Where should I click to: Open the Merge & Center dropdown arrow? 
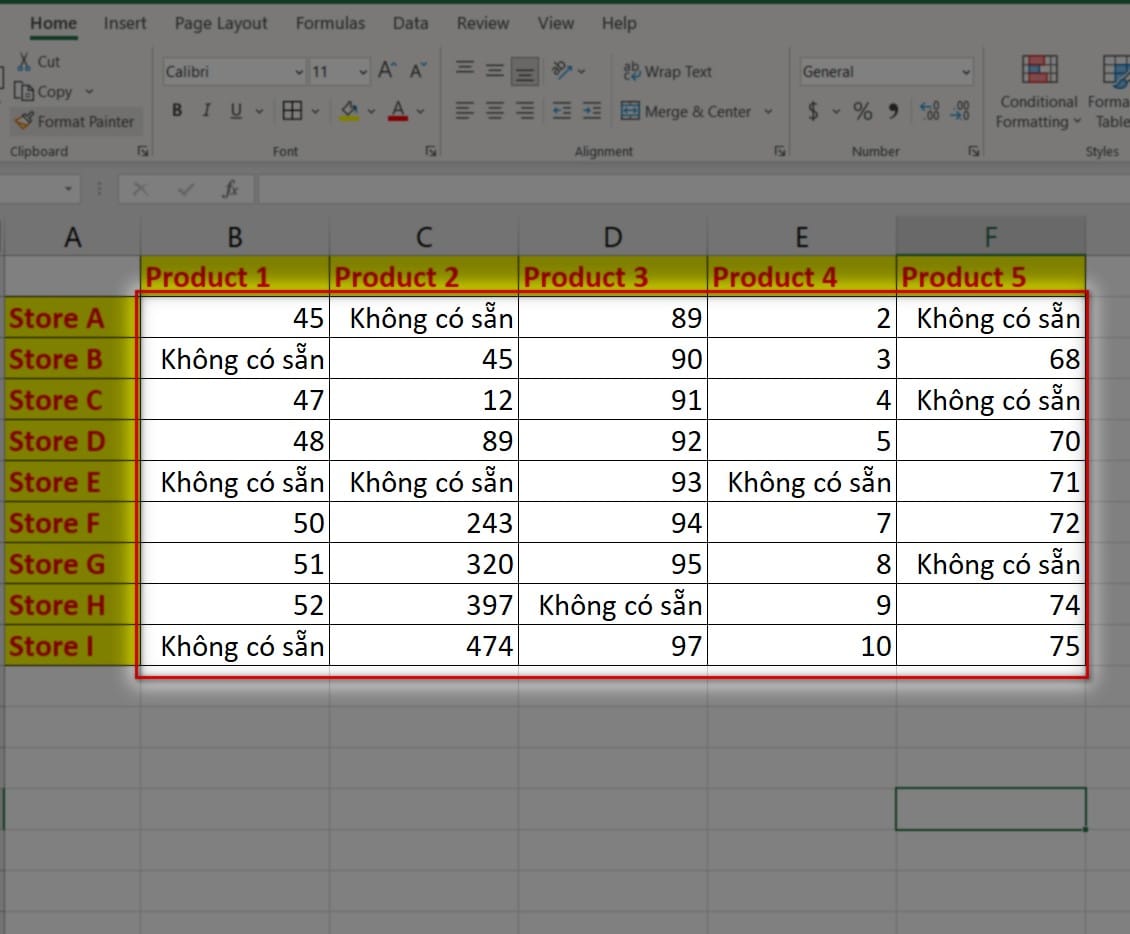[x=768, y=112]
